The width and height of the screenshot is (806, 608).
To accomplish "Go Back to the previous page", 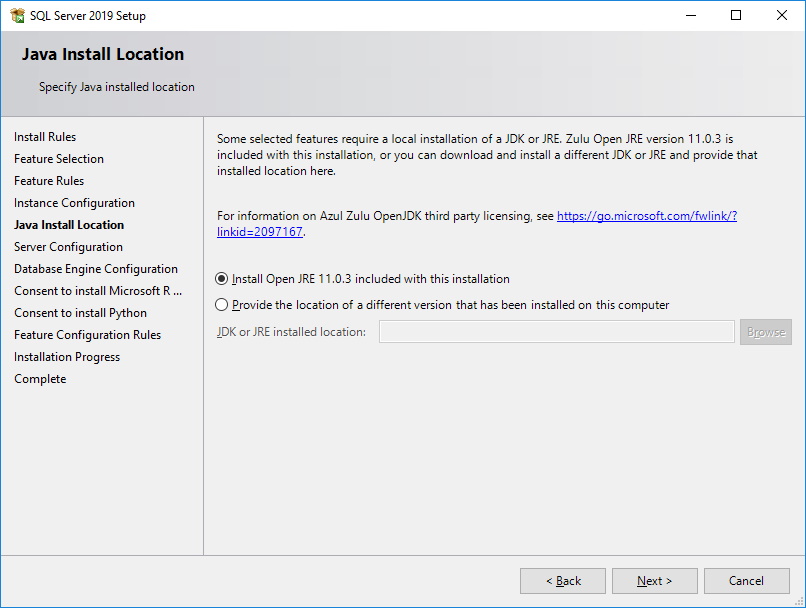I will (563, 581).
